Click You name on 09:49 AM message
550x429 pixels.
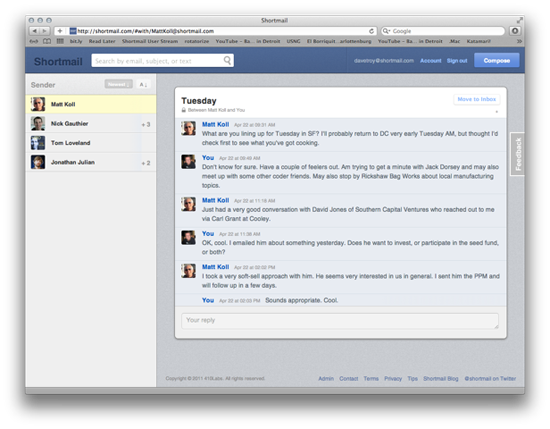[208, 157]
